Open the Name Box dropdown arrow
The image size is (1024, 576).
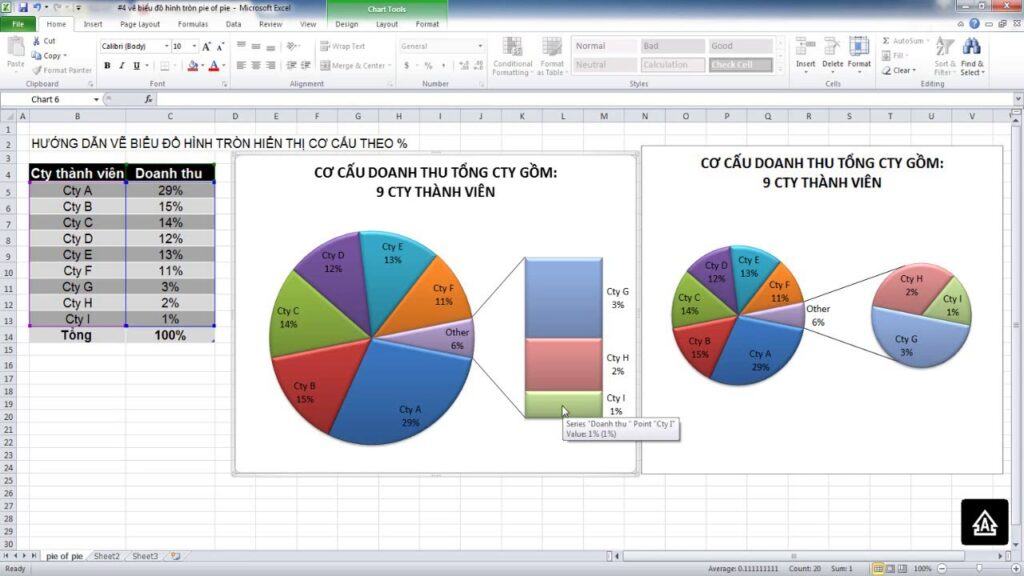pyautogui.click(x=96, y=99)
